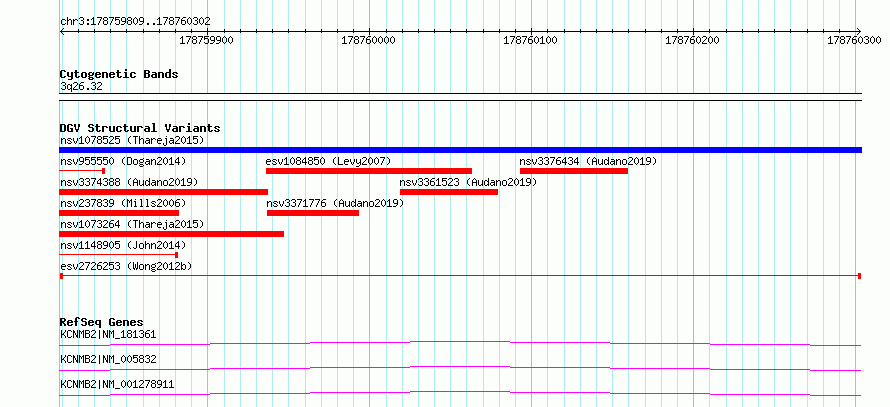The width and height of the screenshot is (890, 407).
Task: Click the KCNMB2|NM_001278911 magenta transcript line
Action: coord(460,393)
